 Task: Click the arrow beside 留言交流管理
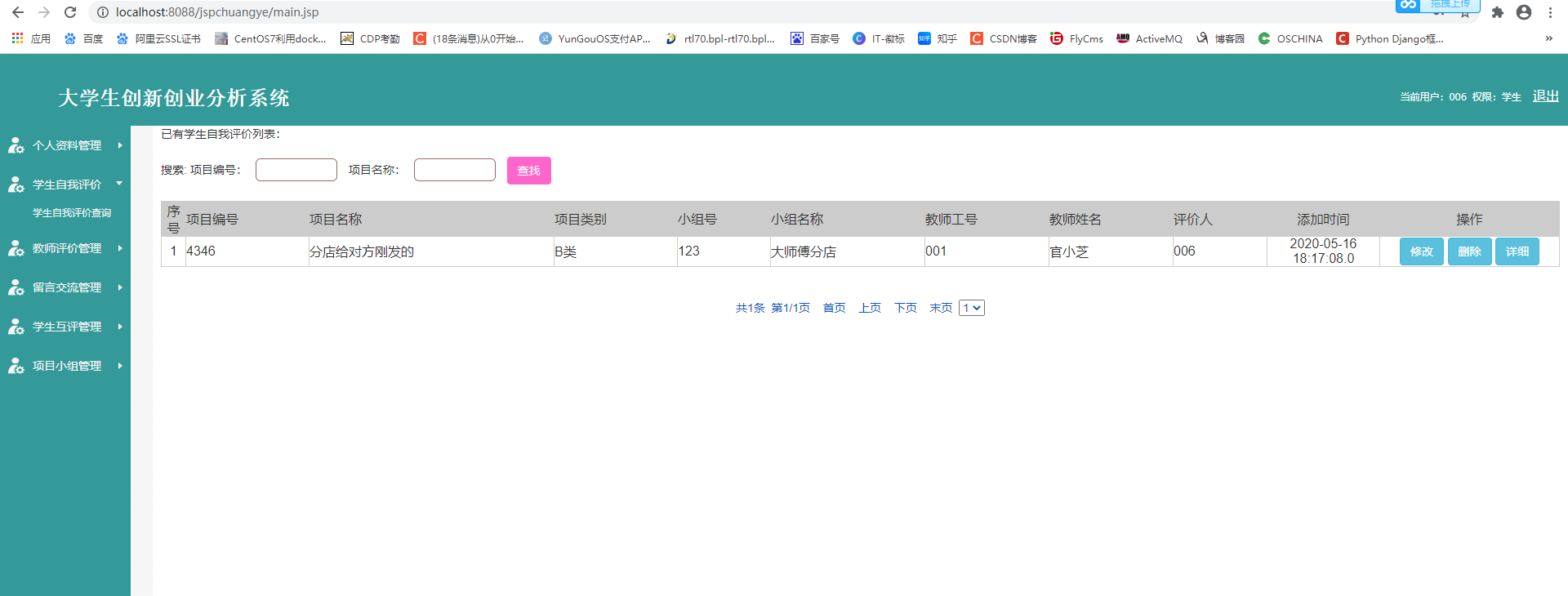pyautogui.click(x=120, y=287)
